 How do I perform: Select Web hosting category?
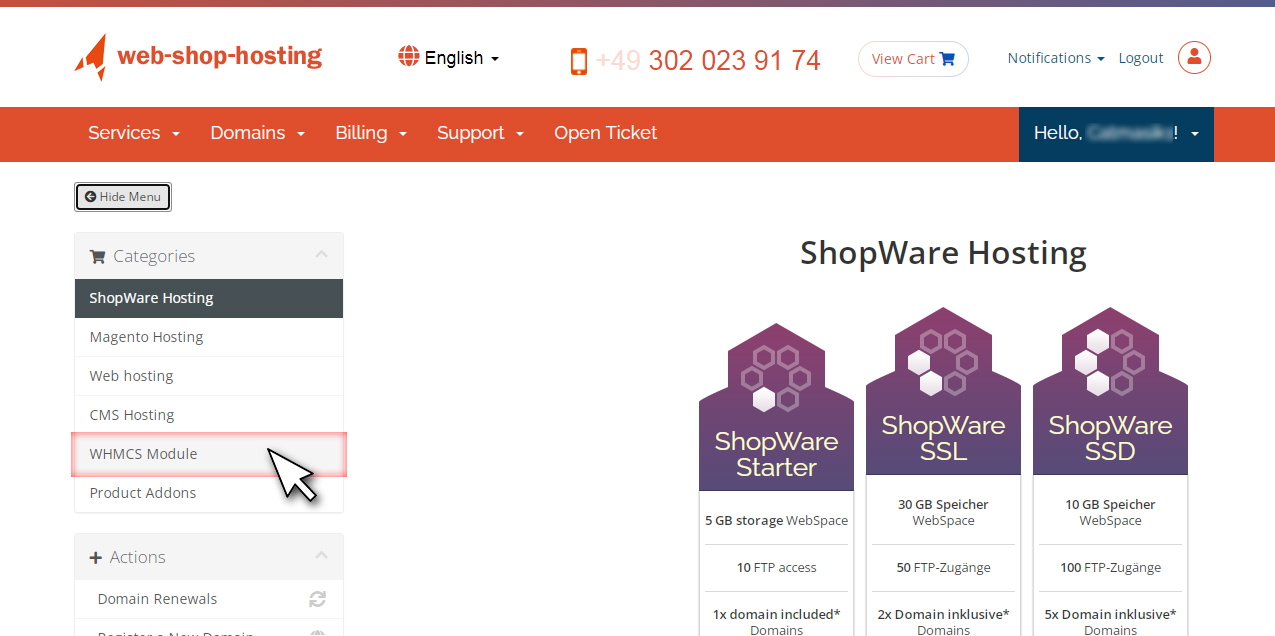[x=209, y=376]
